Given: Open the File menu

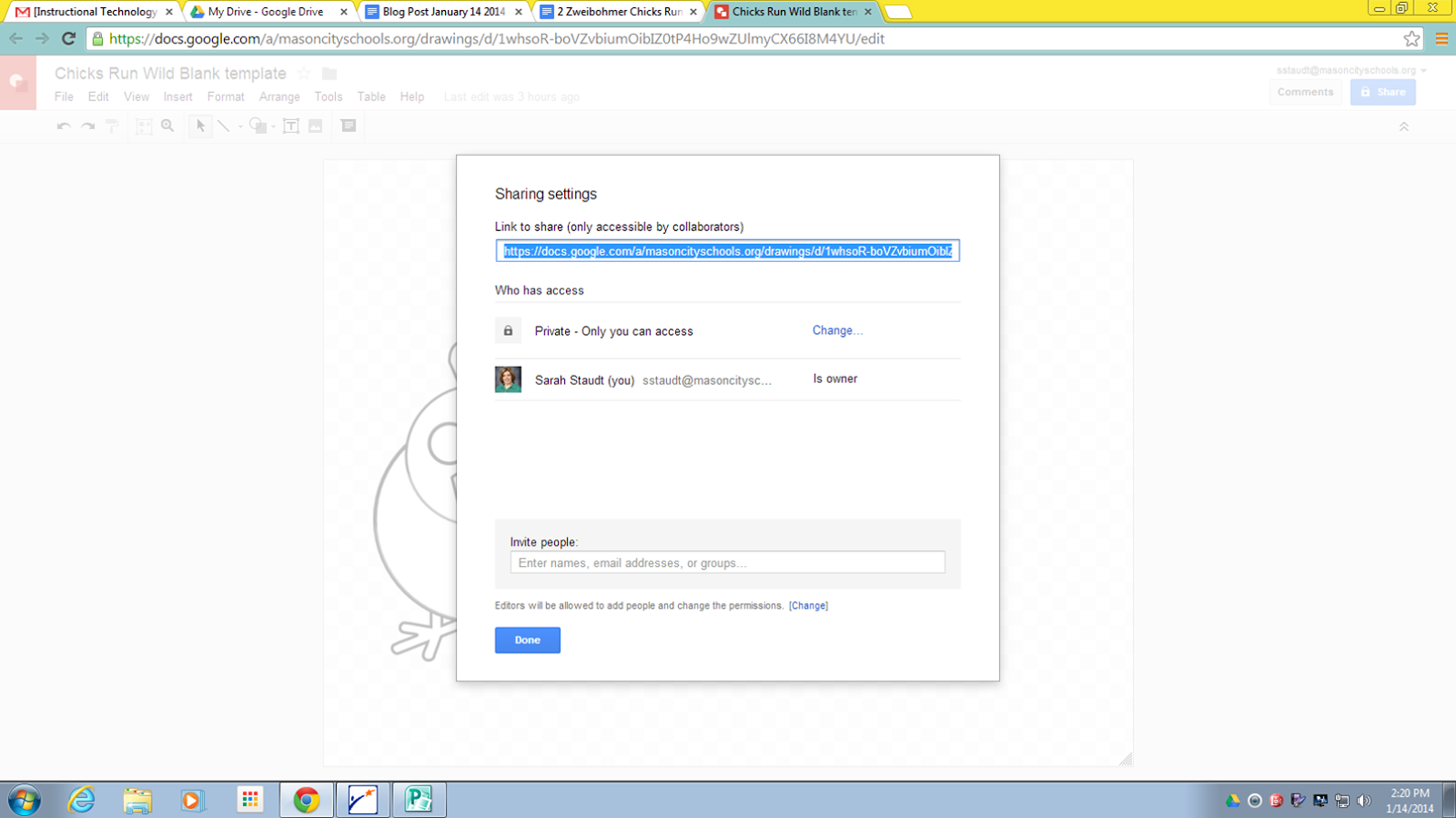Looking at the screenshot, I should tap(64, 96).
